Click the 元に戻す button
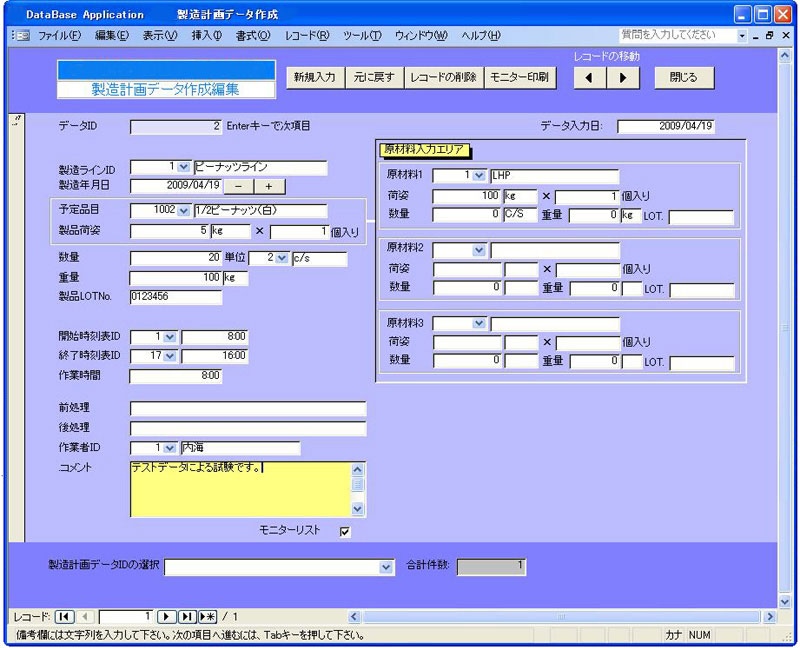The height and width of the screenshot is (650, 800). click(374, 78)
